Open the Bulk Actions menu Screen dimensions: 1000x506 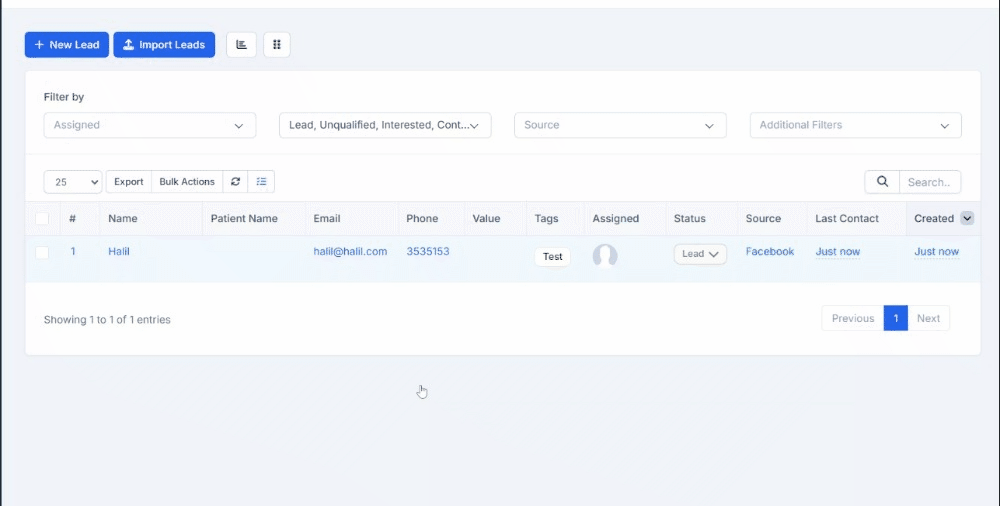pyautogui.click(x=187, y=182)
